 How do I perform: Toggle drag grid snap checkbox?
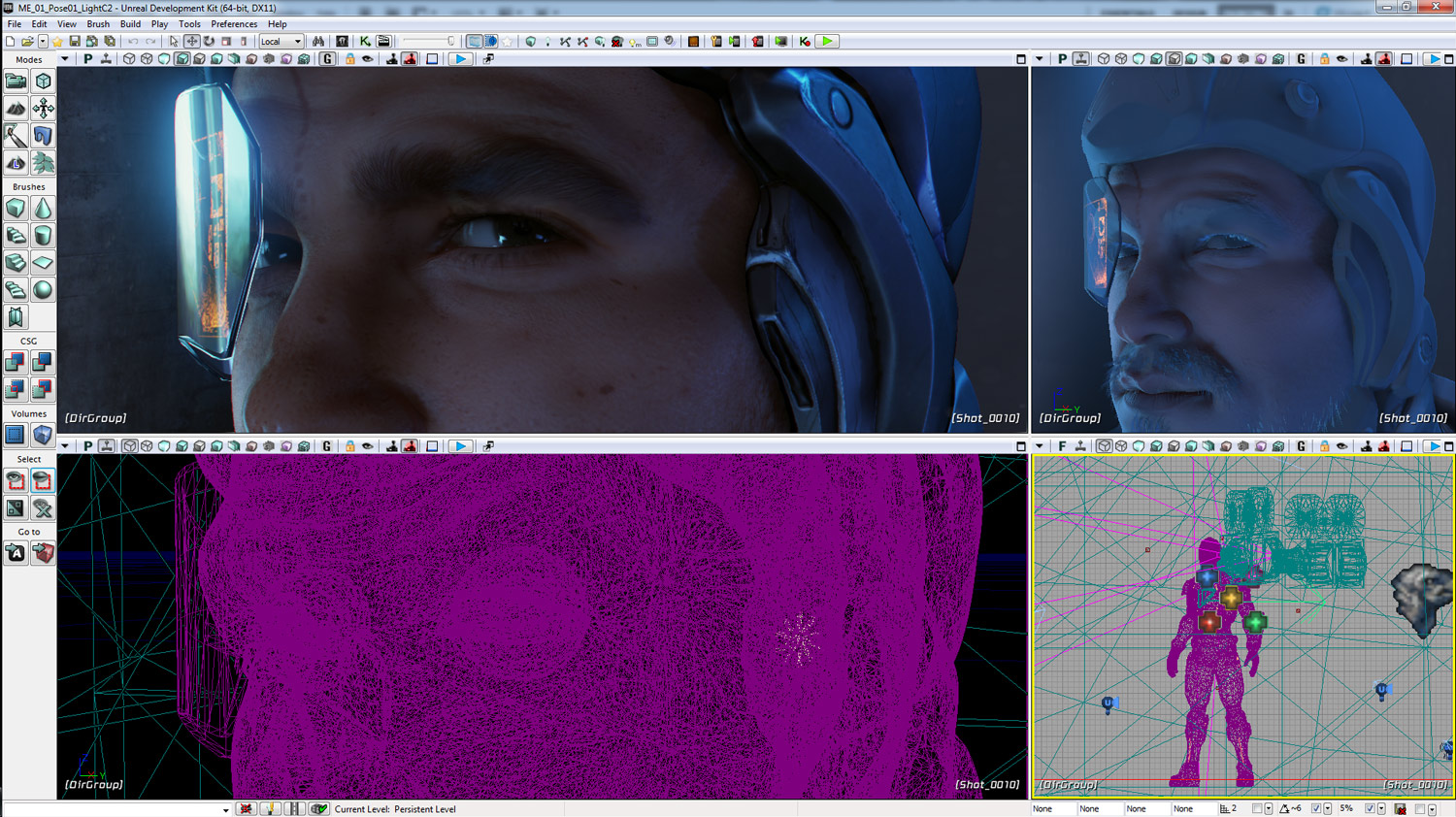(1257, 809)
